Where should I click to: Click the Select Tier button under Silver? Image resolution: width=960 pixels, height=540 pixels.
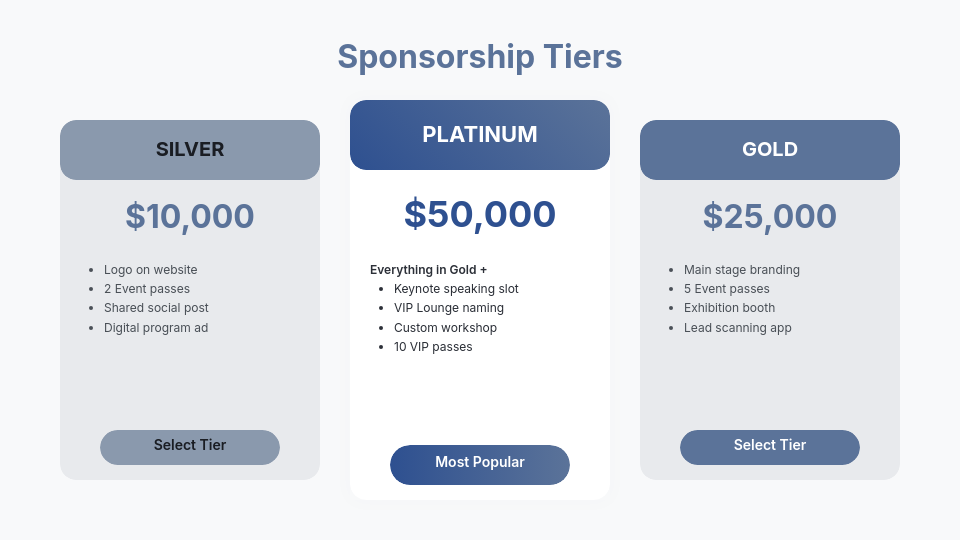pyautogui.click(x=190, y=447)
